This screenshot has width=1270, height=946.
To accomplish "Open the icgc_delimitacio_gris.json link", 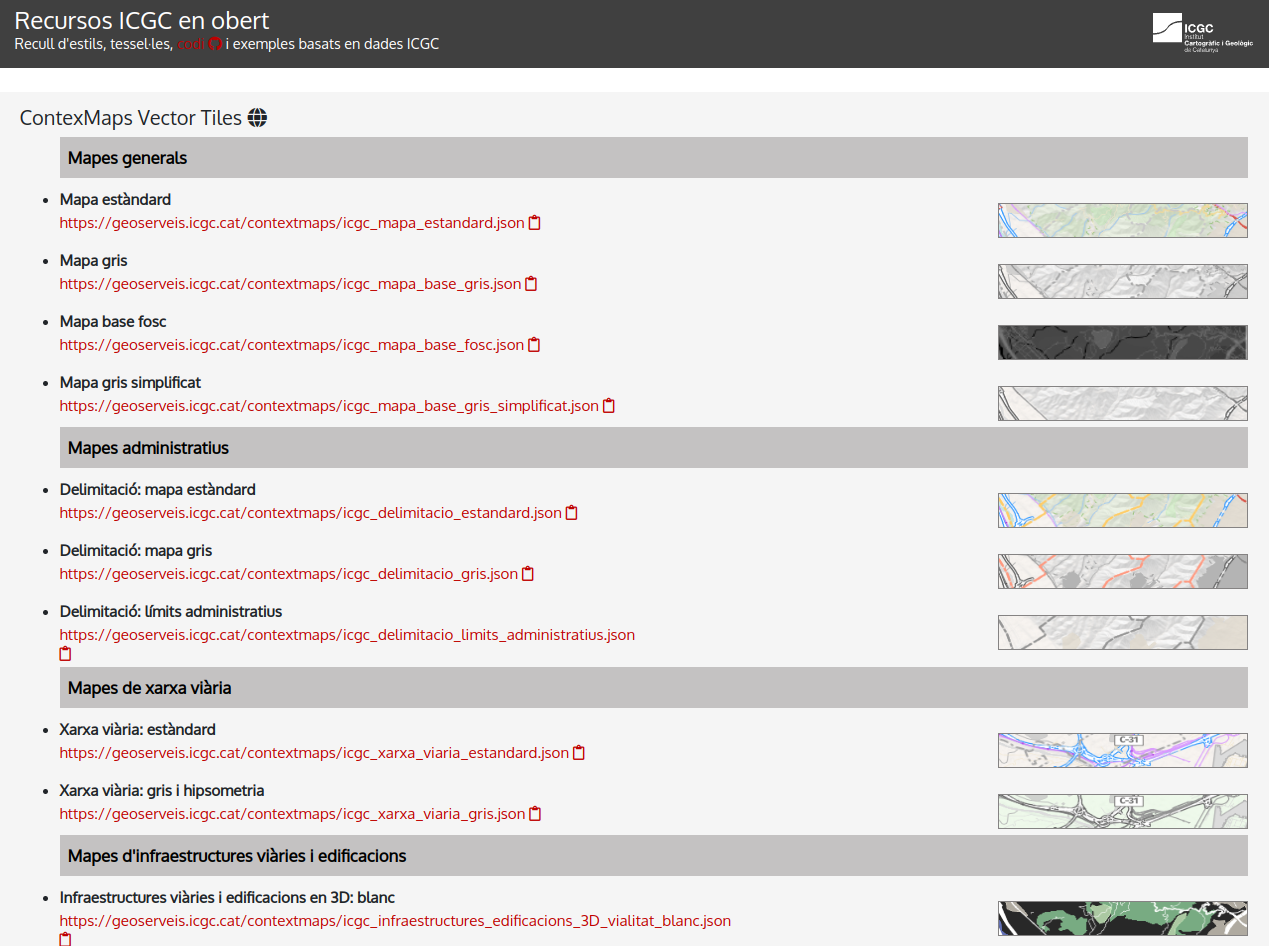I will pos(289,574).
